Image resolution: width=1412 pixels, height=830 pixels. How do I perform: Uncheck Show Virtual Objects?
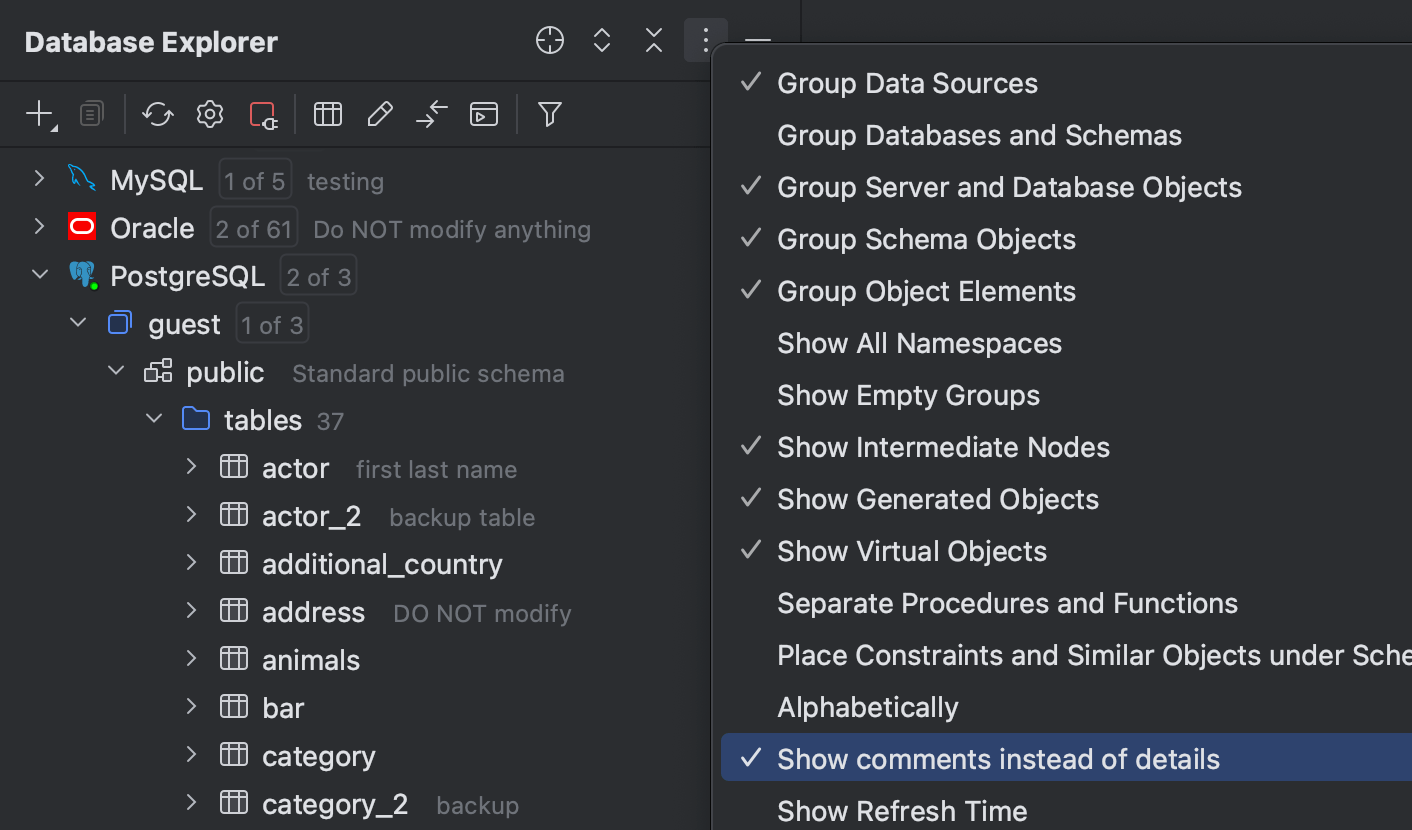911,551
